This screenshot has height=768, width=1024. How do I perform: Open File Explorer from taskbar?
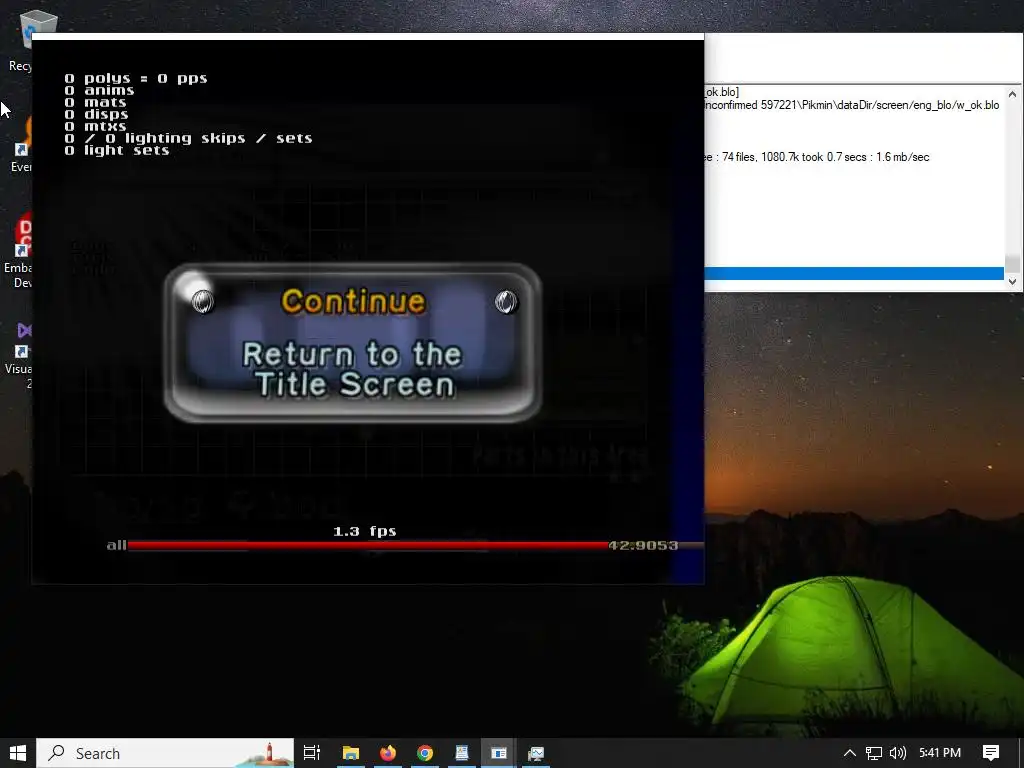tap(351, 753)
